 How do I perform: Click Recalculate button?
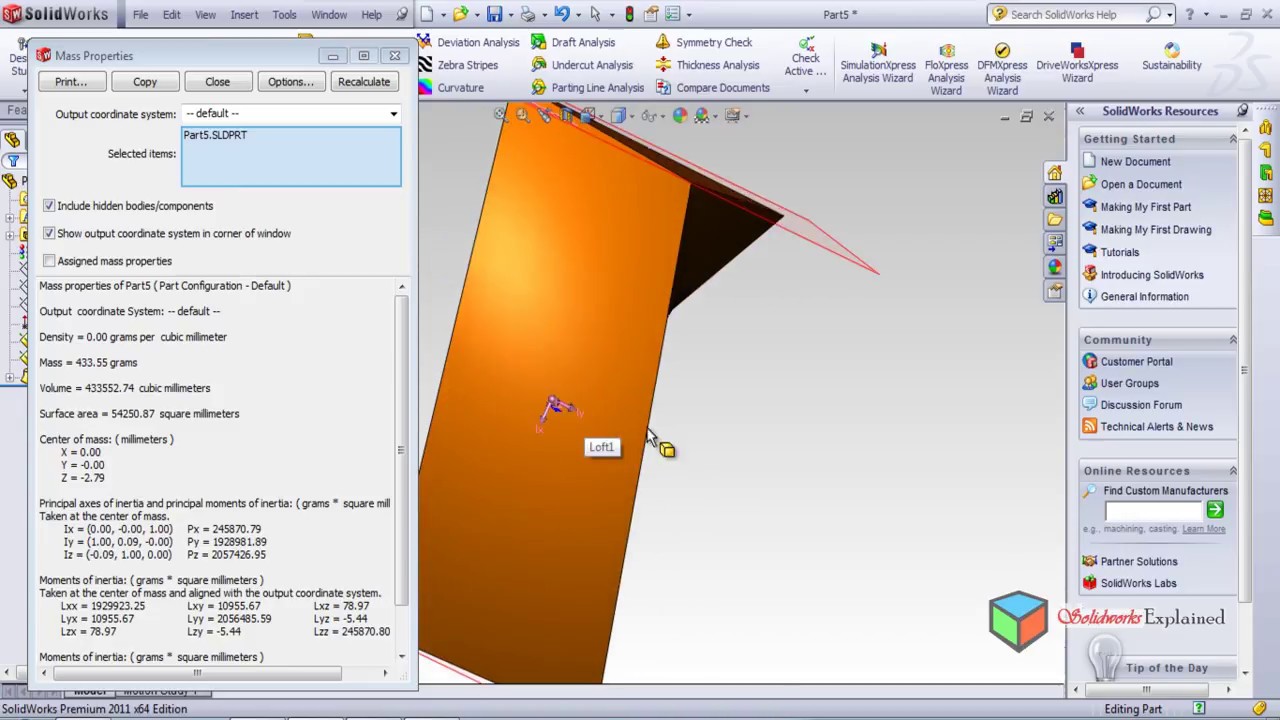tap(364, 82)
